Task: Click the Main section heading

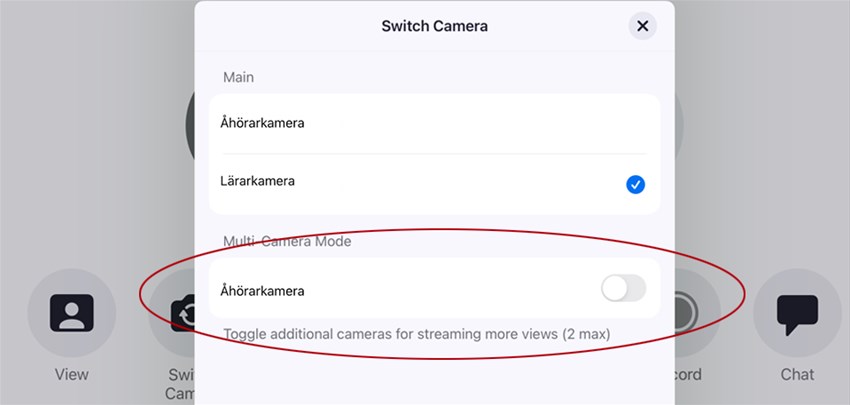Action: [x=238, y=77]
